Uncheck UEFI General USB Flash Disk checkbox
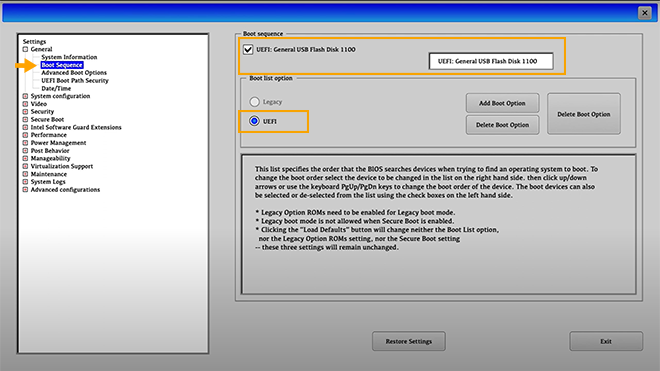Viewport: 660px width, 371px height. tap(248, 50)
